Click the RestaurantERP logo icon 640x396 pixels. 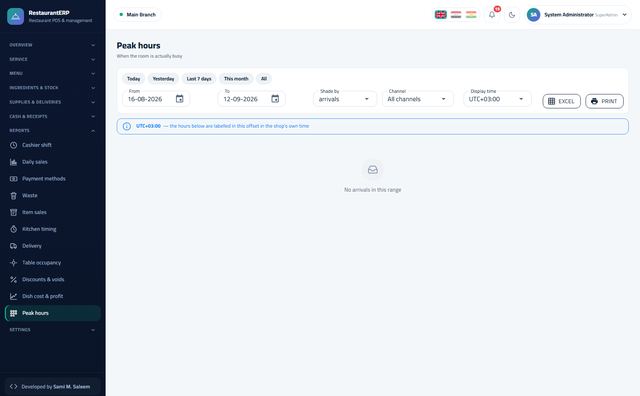coord(16,16)
